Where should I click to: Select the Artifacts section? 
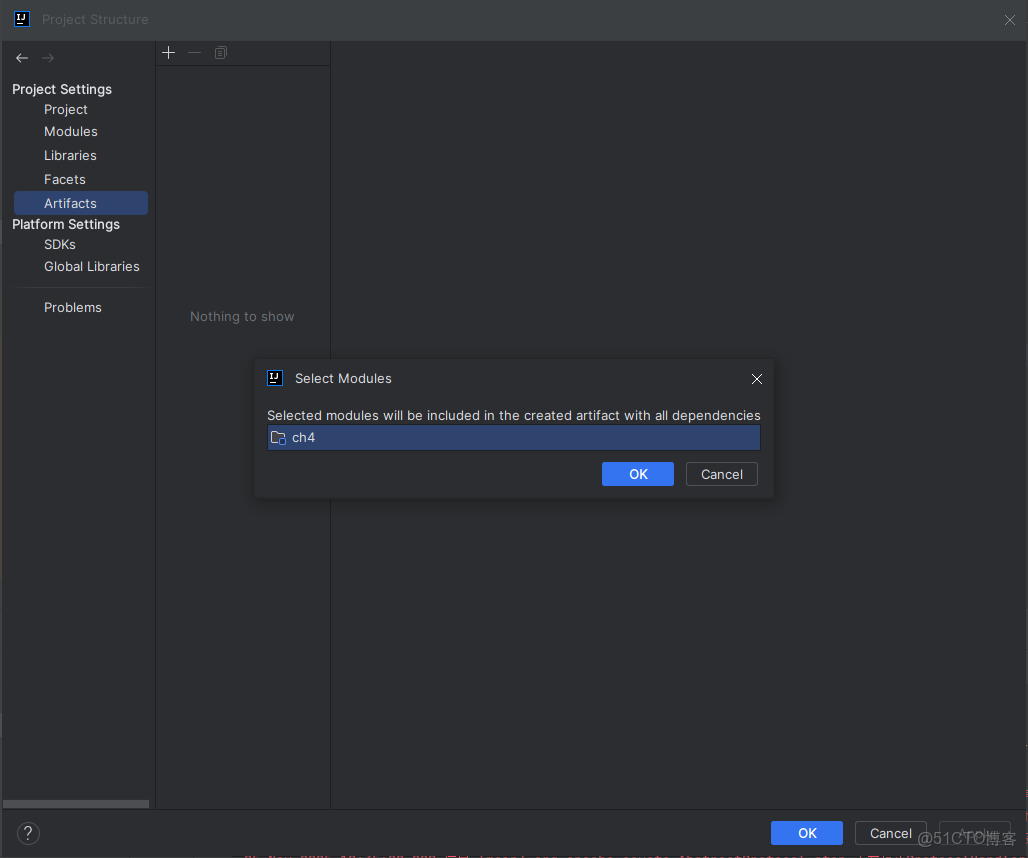click(70, 203)
